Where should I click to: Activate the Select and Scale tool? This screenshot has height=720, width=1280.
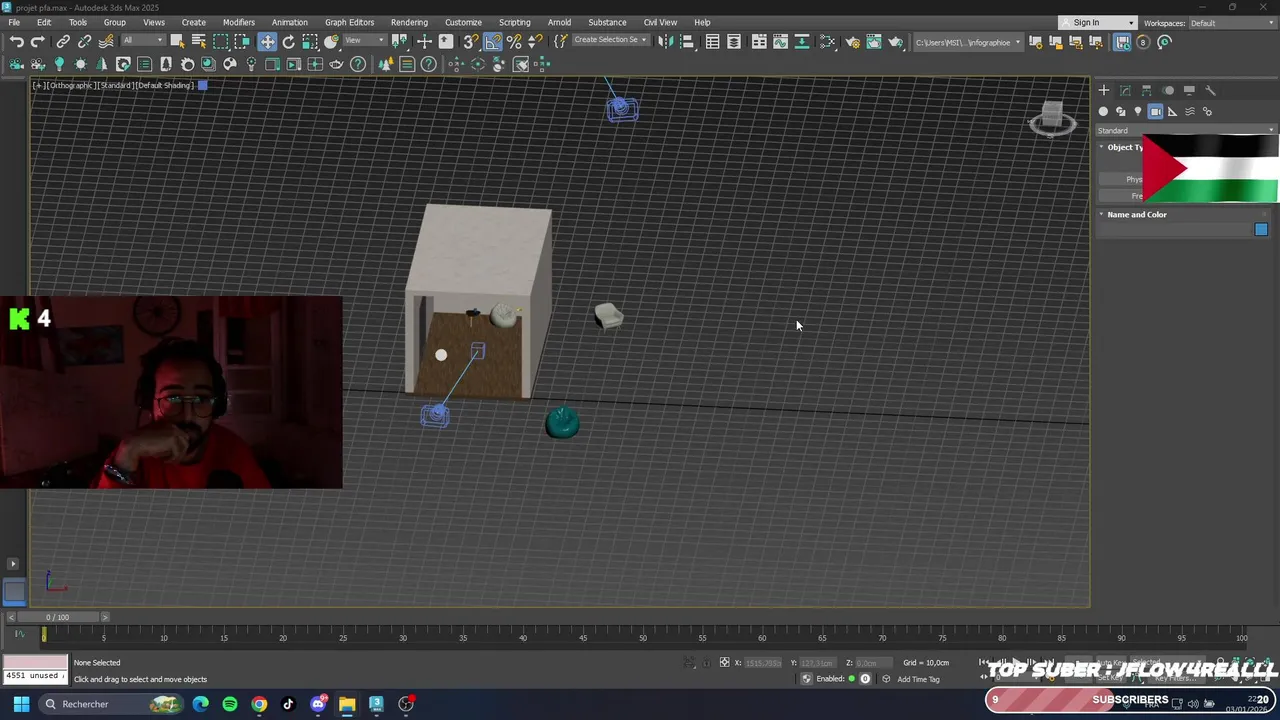(x=310, y=42)
